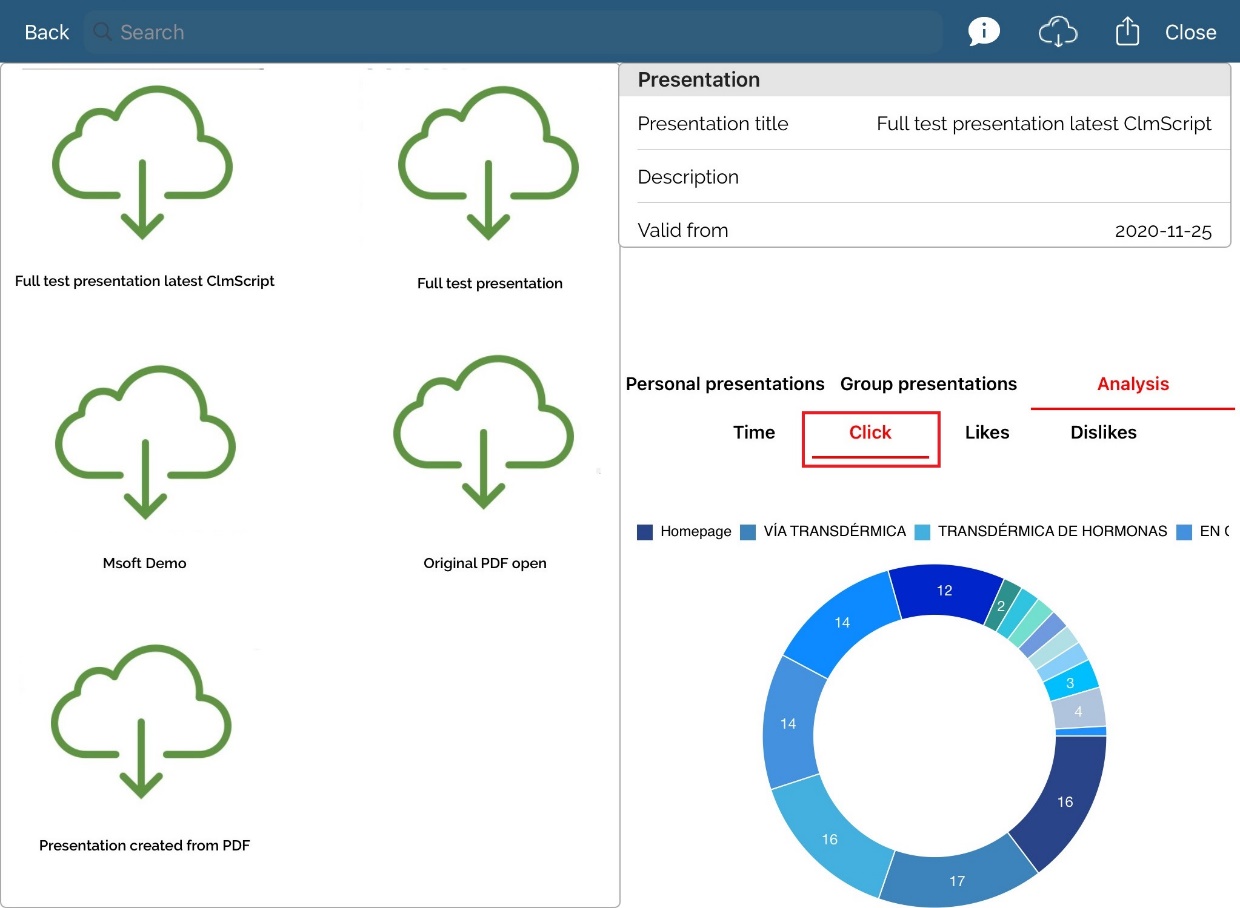Switch to Personal presentations tab

pyautogui.click(x=725, y=384)
